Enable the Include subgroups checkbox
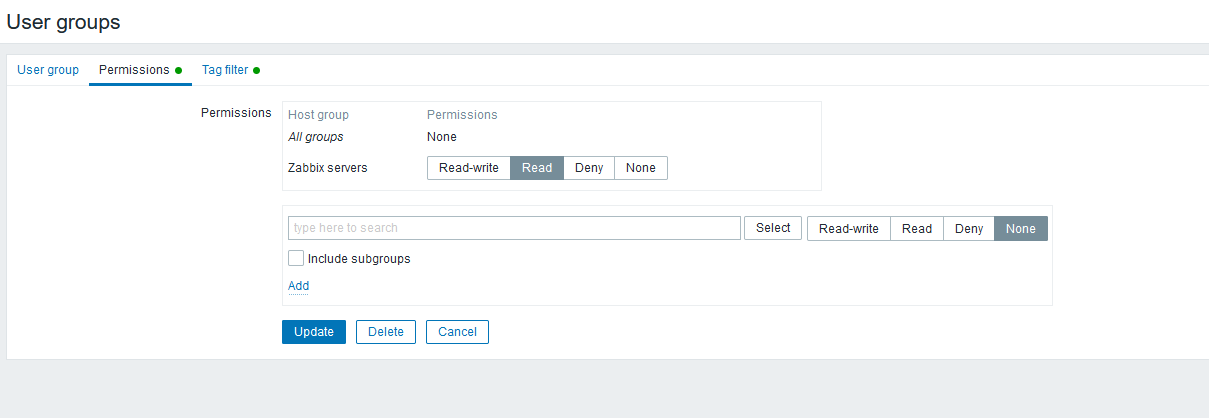Image resolution: width=1209 pixels, height=418 pixels. coord(296,259)
